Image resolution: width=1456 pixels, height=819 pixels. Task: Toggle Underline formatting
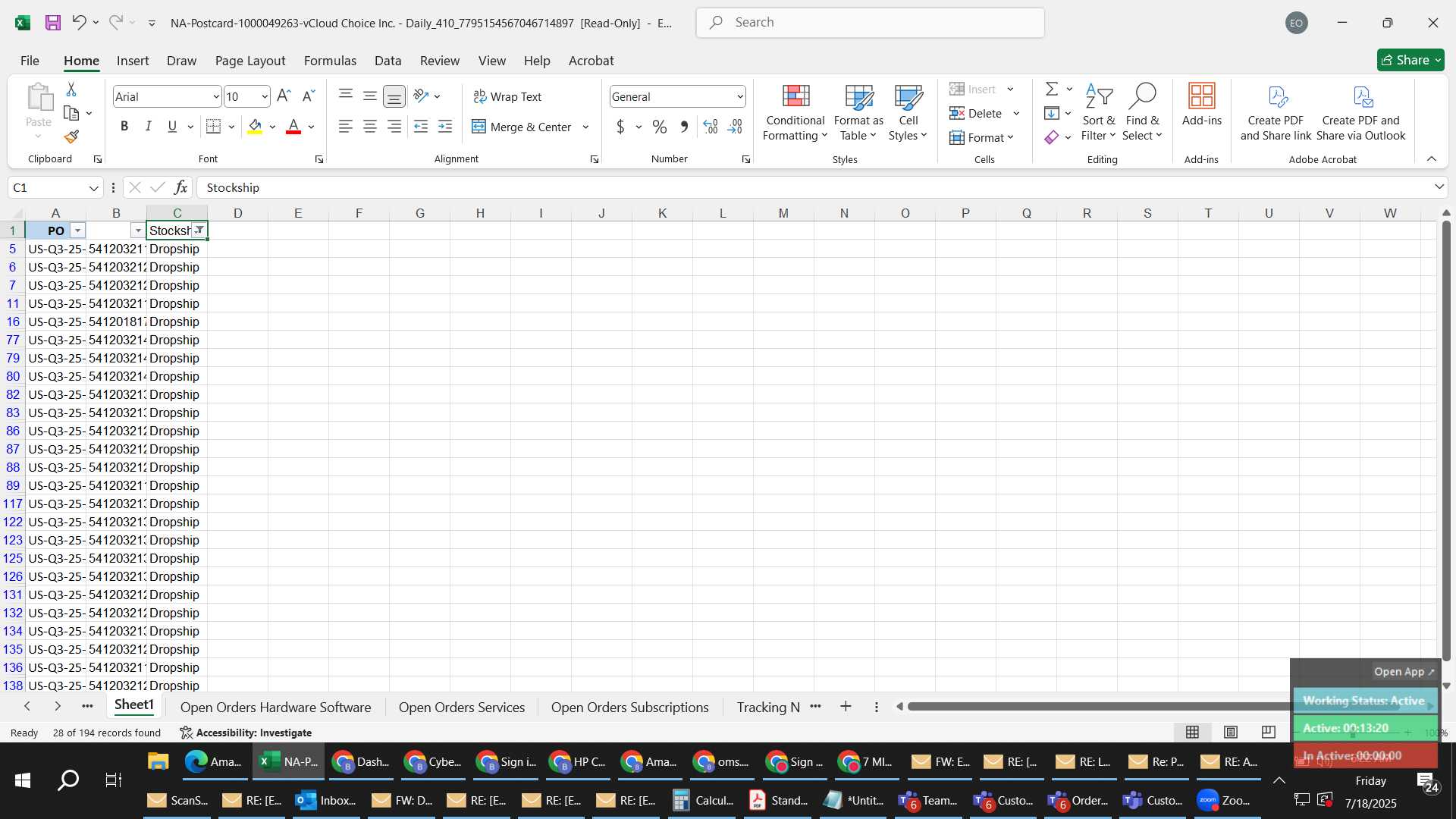click(172, 127)
